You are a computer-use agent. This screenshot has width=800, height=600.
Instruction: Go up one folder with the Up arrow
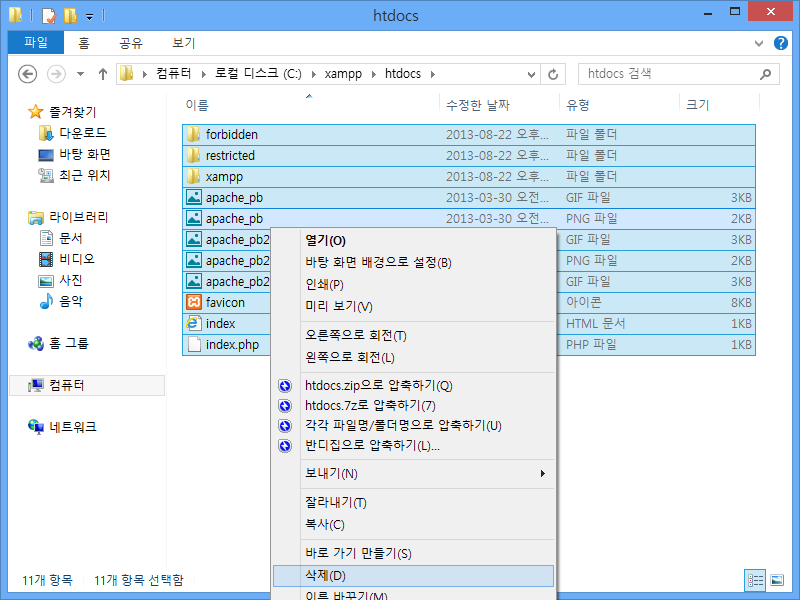[103, 74]
